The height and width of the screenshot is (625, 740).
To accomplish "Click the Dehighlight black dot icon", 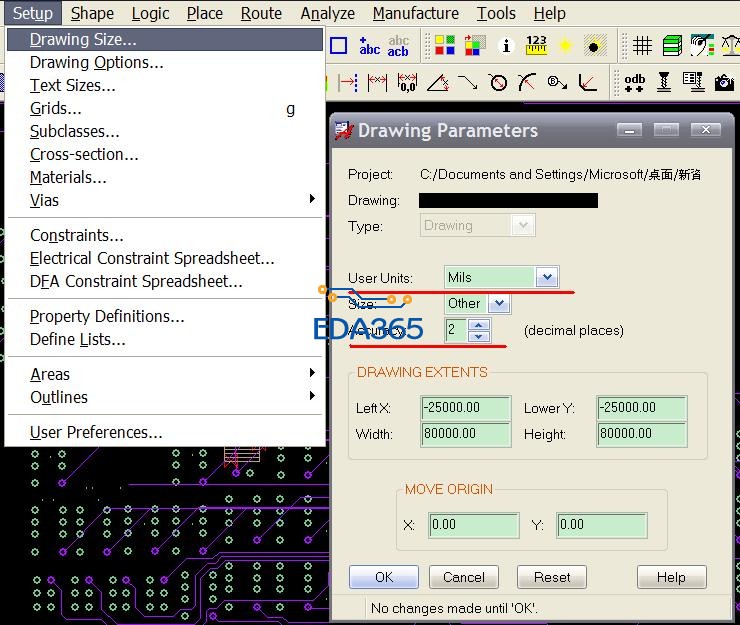I will click(594, 46).
